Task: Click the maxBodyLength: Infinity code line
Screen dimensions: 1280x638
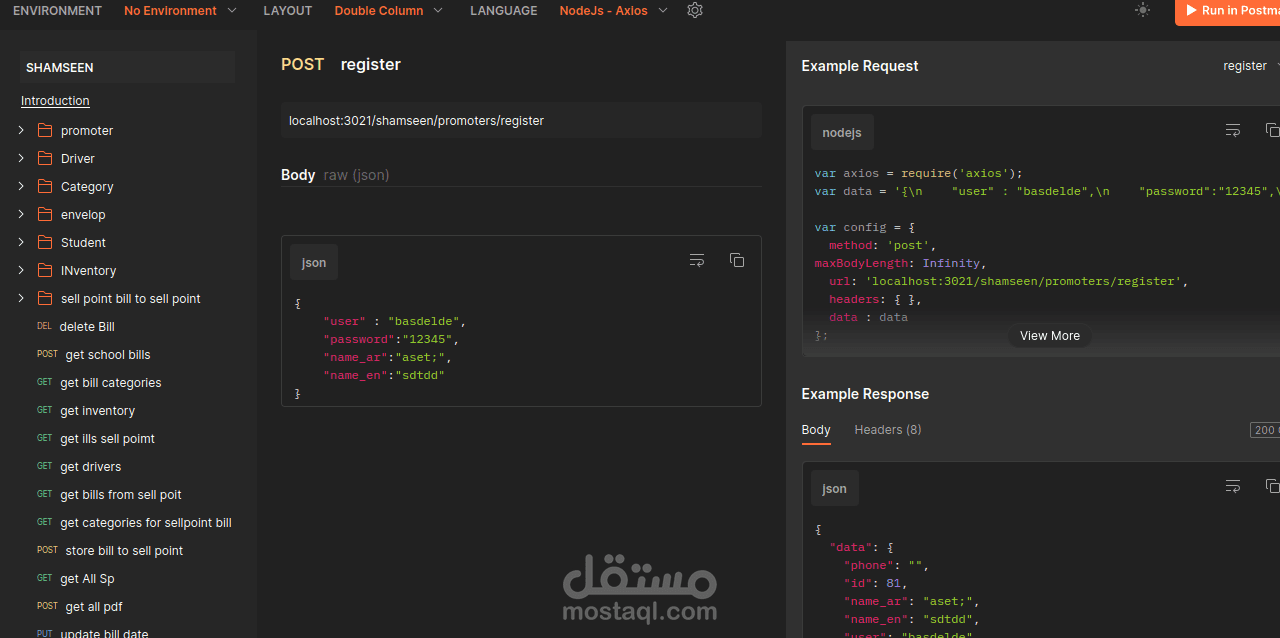Action: (900, 264)
